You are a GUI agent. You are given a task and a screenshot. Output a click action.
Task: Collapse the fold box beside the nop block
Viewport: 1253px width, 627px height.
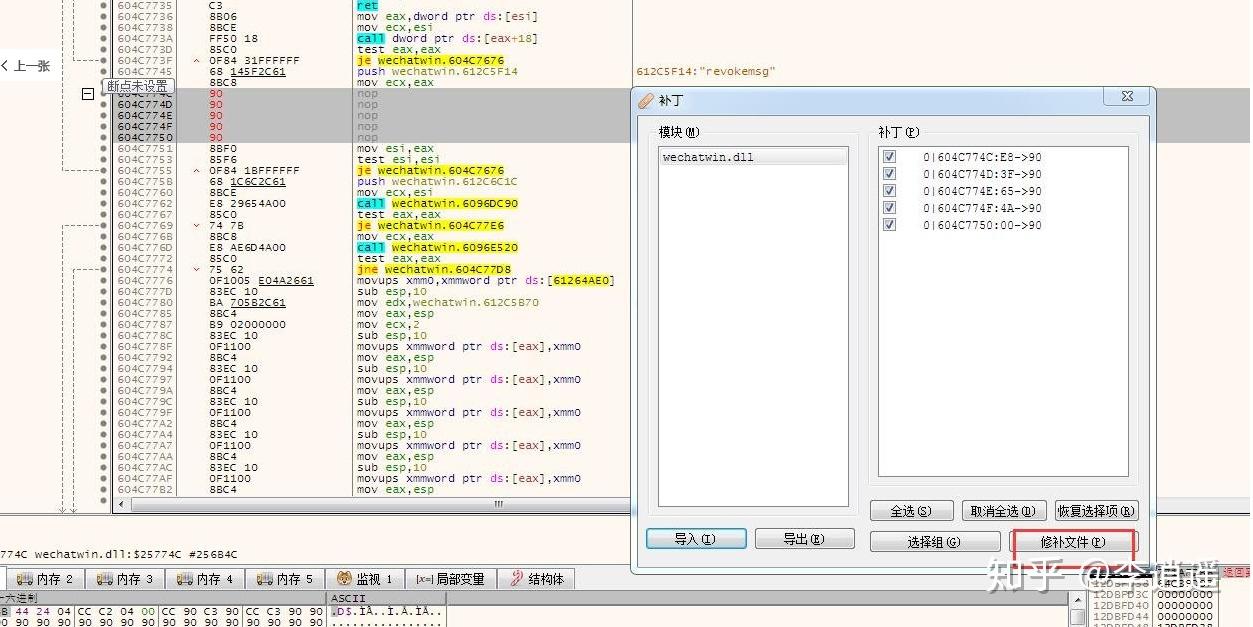click(x=88, y=94)
